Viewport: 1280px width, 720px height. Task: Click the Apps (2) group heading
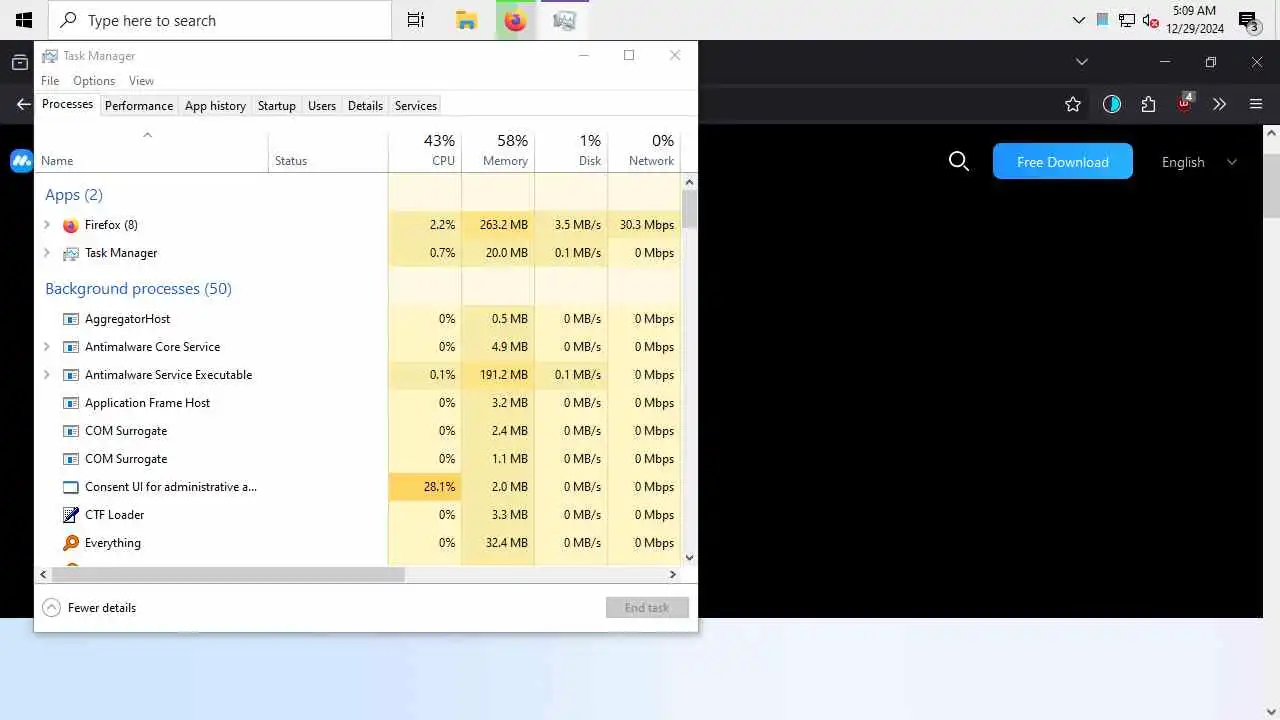point(74,195)
